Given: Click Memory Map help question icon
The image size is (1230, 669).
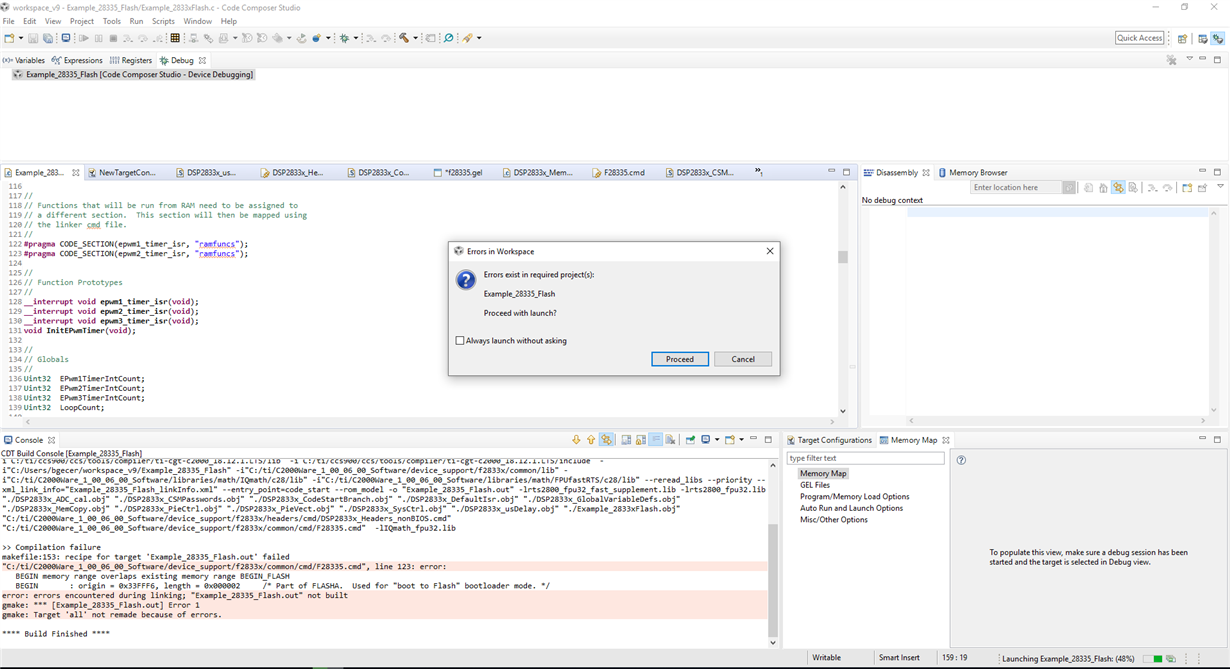Looking at the screenshot, I should click(961, 460).
